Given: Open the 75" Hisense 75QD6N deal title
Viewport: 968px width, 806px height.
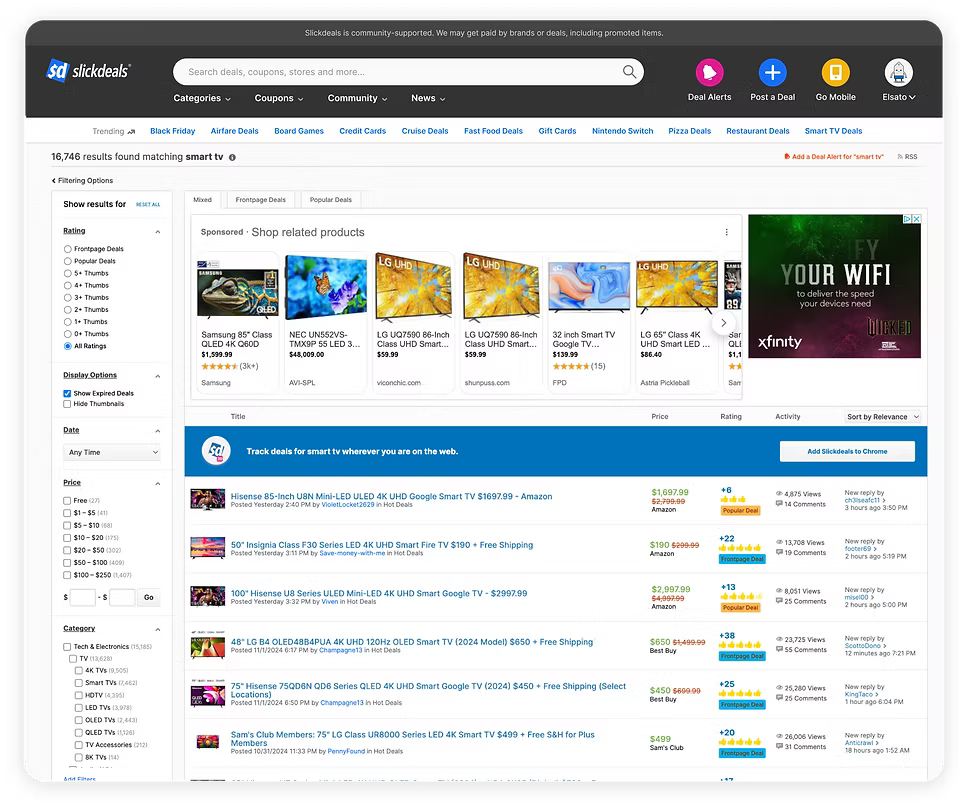Looking at the screenshot, I should click(428, 691).
